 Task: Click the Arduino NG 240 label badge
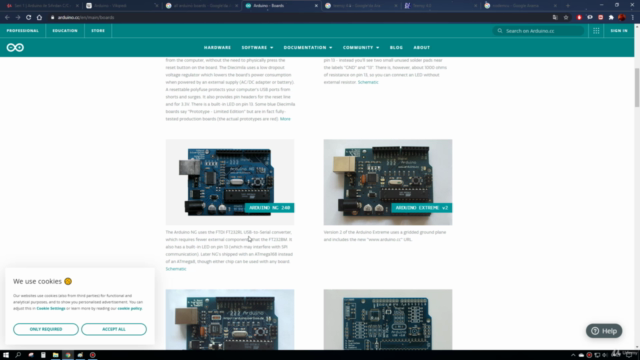(269, 208)
